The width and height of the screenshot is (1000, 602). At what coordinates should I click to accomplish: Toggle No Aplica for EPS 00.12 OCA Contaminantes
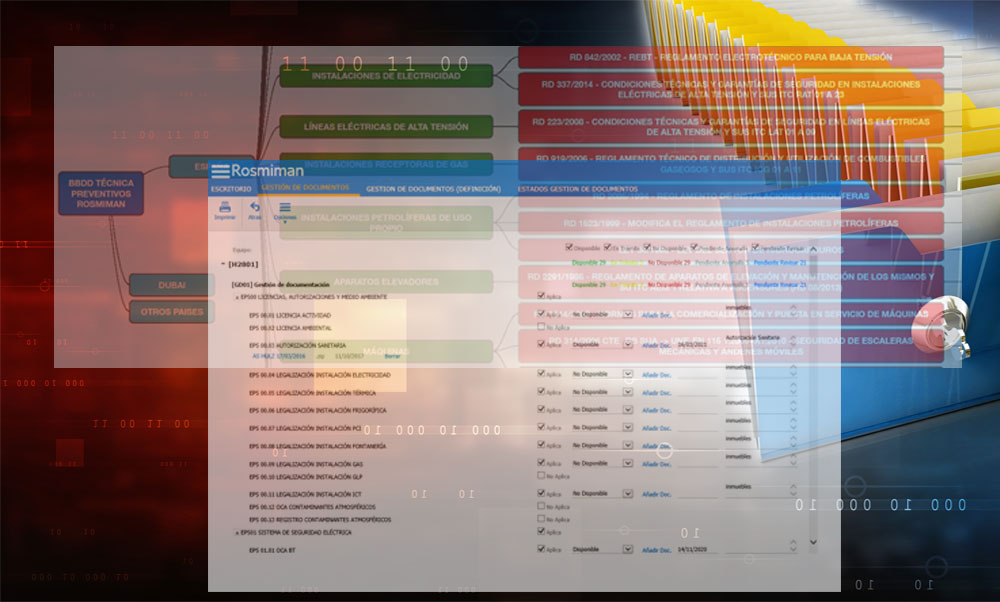pos(541,506)
